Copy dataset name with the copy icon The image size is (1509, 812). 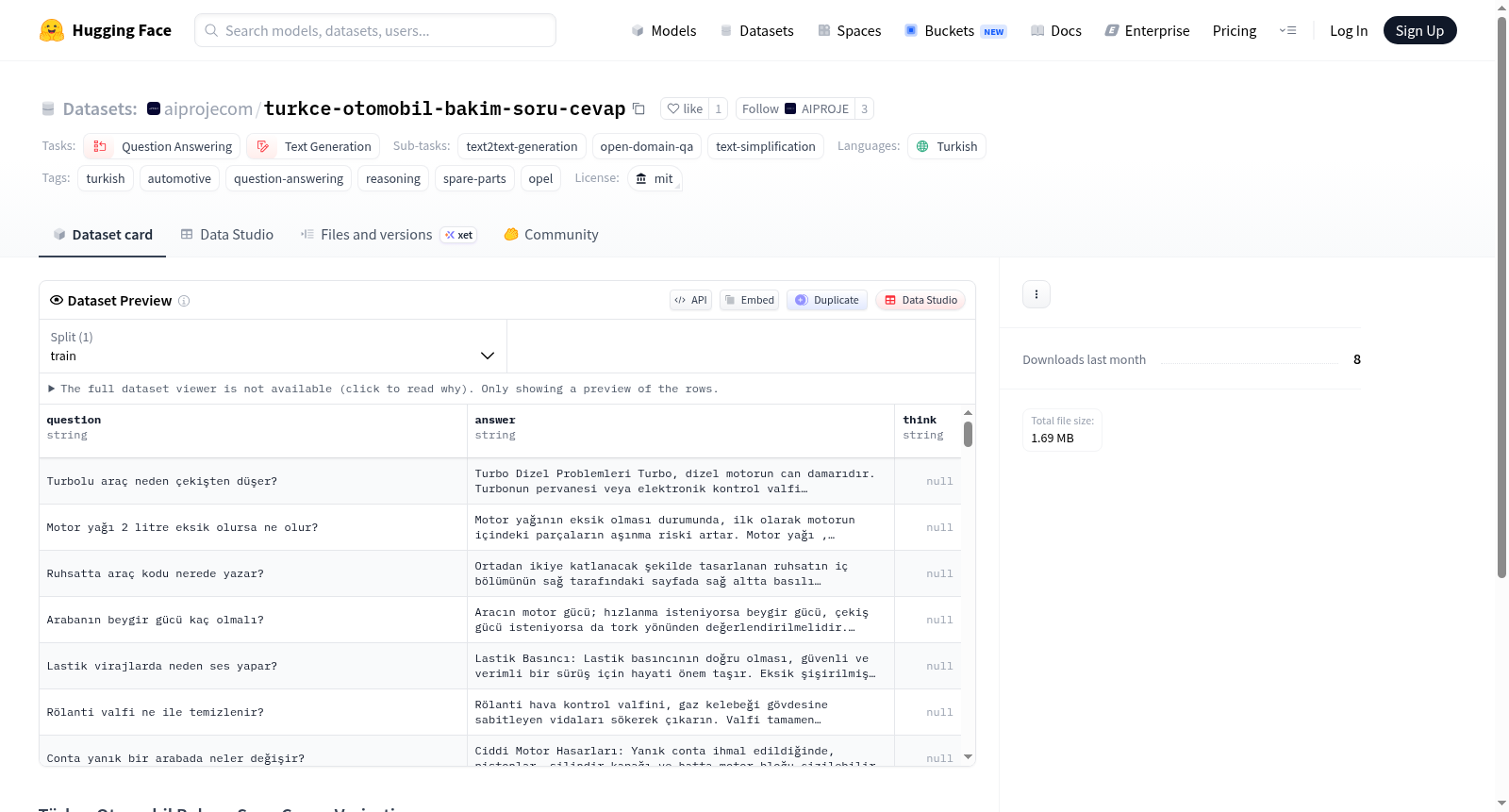pos(638,108)
